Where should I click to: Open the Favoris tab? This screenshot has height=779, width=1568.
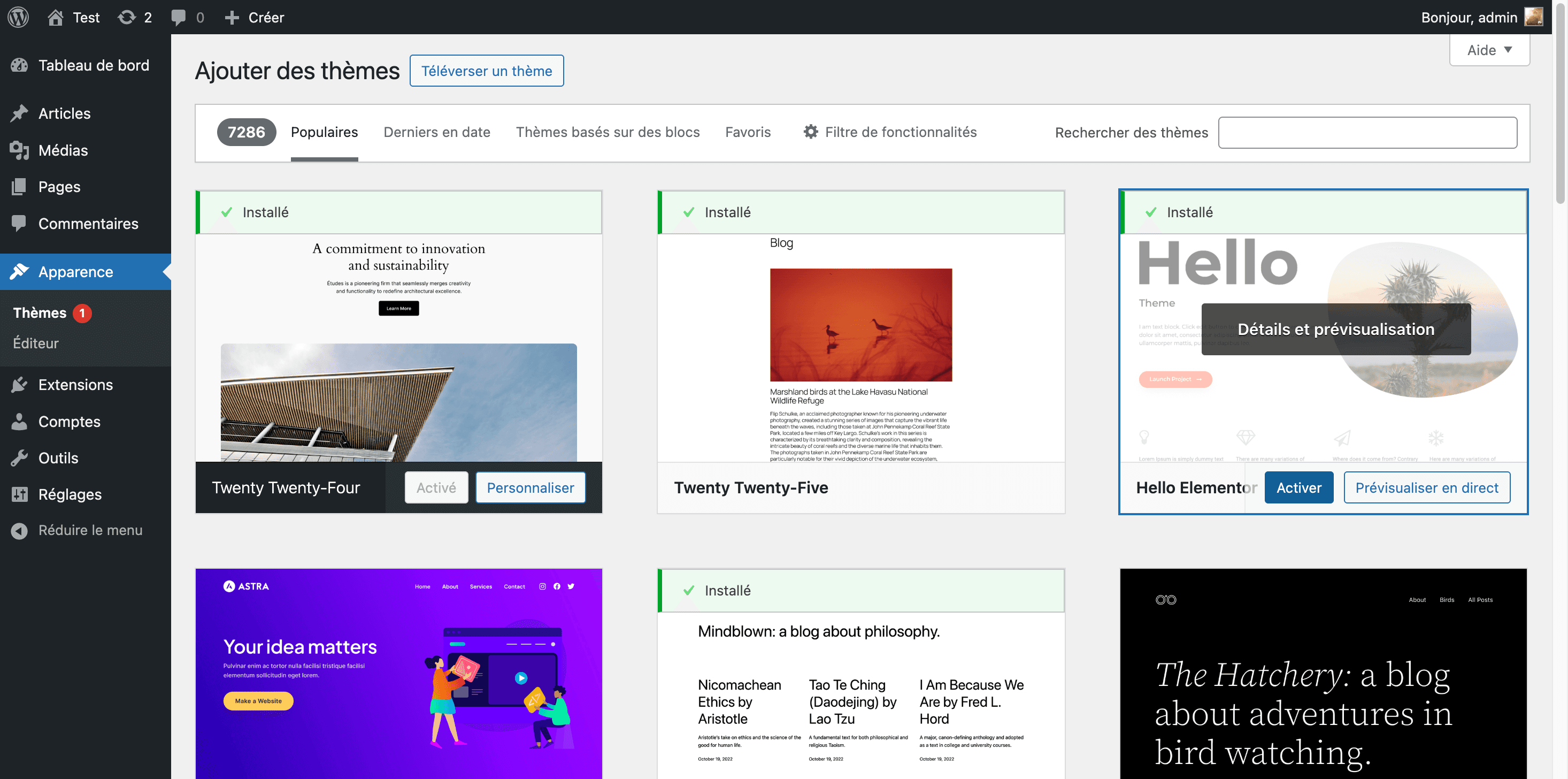(748, 132)
